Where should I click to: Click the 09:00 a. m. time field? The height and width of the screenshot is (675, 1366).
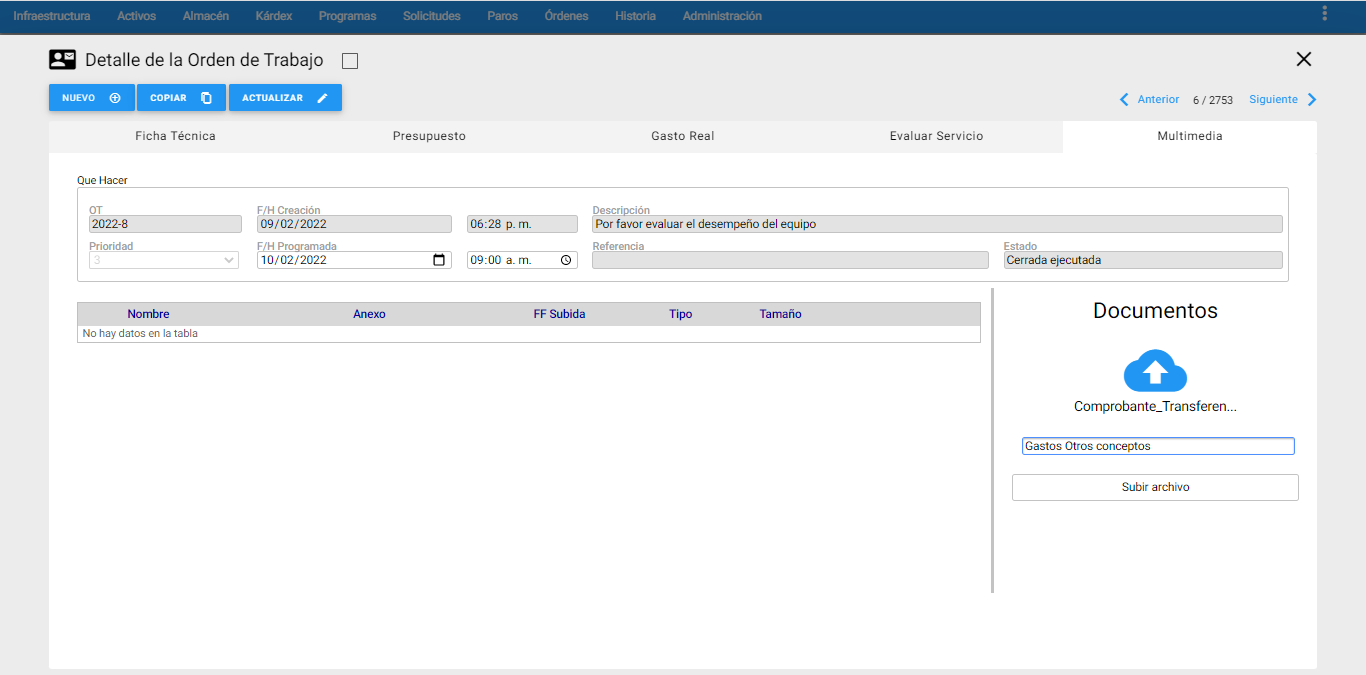tap(522, 260)
